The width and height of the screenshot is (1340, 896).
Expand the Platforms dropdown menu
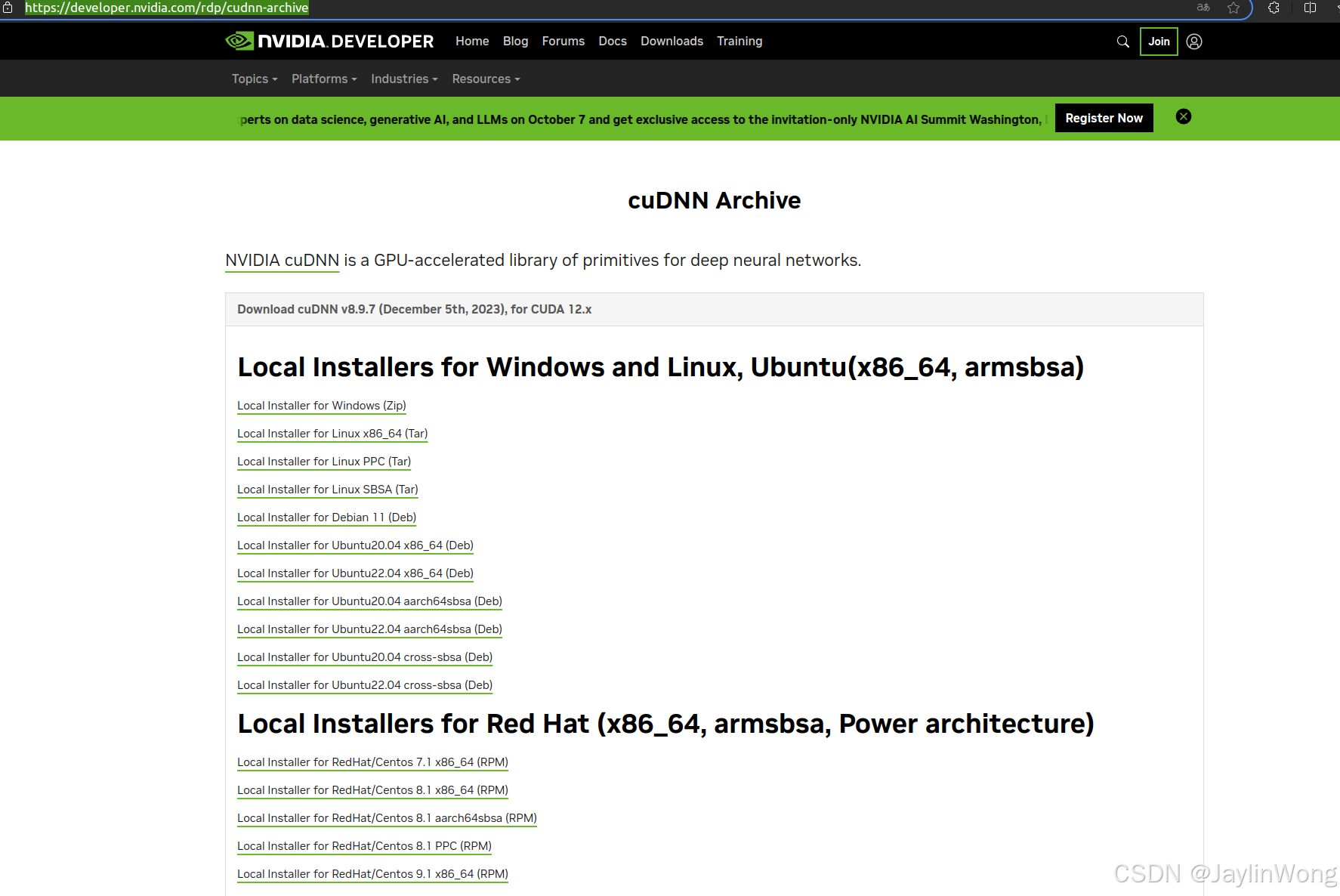324,79
